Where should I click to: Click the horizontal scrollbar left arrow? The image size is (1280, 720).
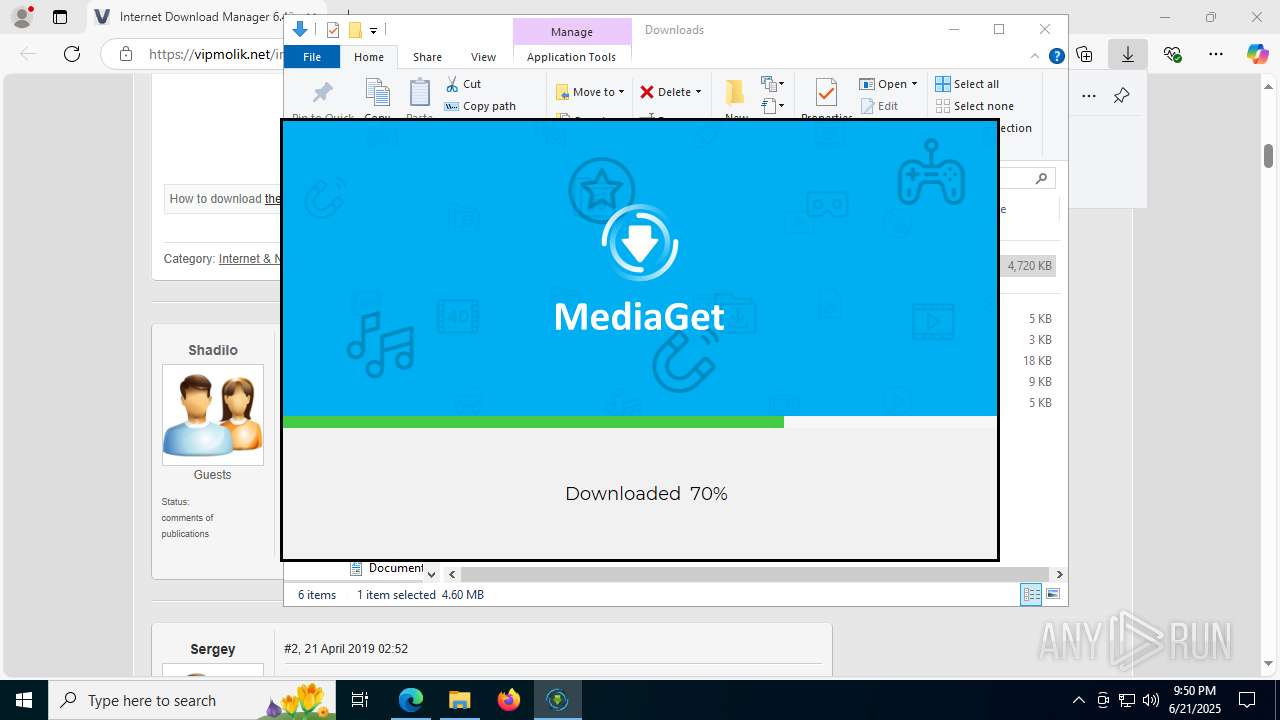(x=452, y=574)
